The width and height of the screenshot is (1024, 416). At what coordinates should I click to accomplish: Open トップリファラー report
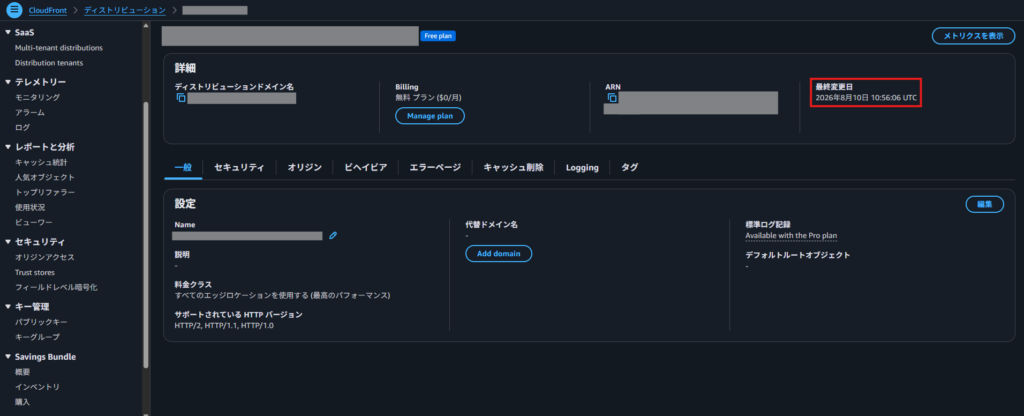point(44,192)
